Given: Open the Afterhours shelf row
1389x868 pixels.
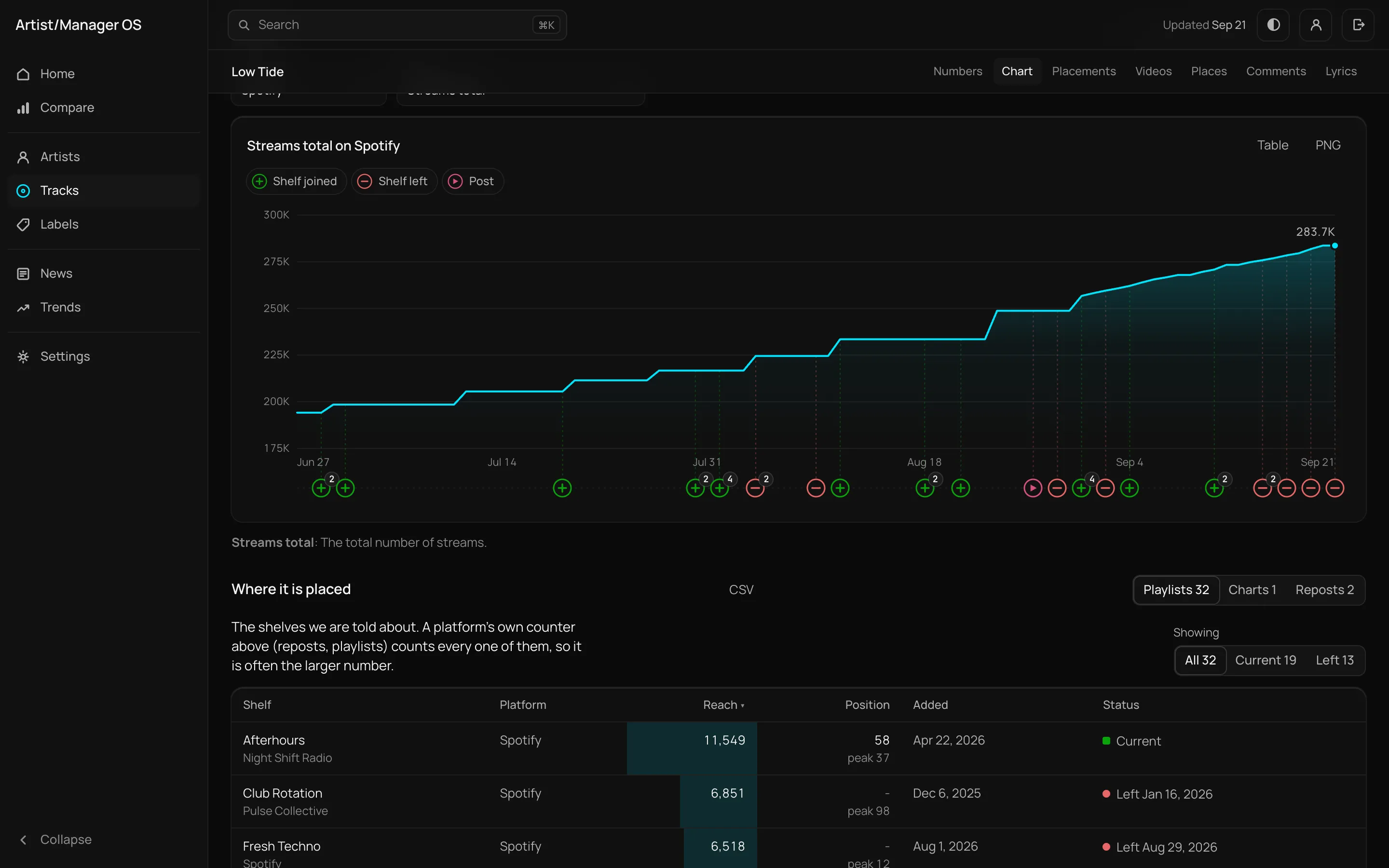Looking at the screenshot, I should (798, 748).
